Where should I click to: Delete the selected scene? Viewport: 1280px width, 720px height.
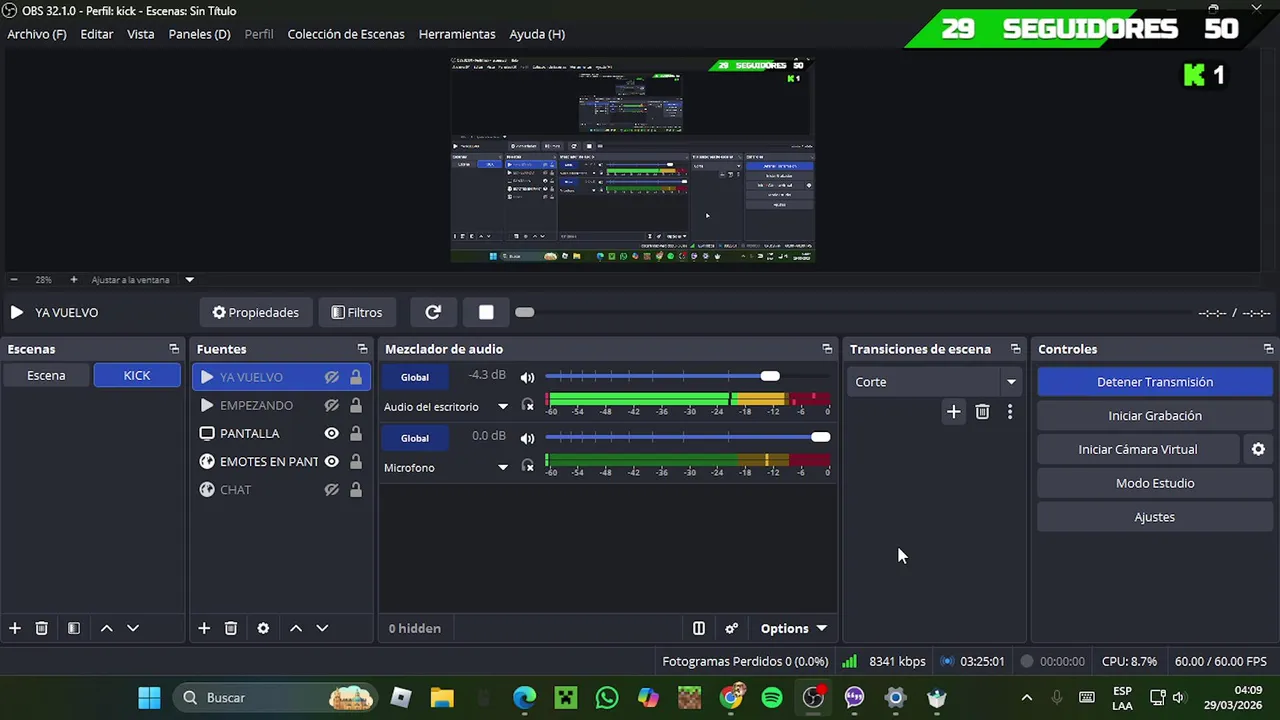click(42, 628)
